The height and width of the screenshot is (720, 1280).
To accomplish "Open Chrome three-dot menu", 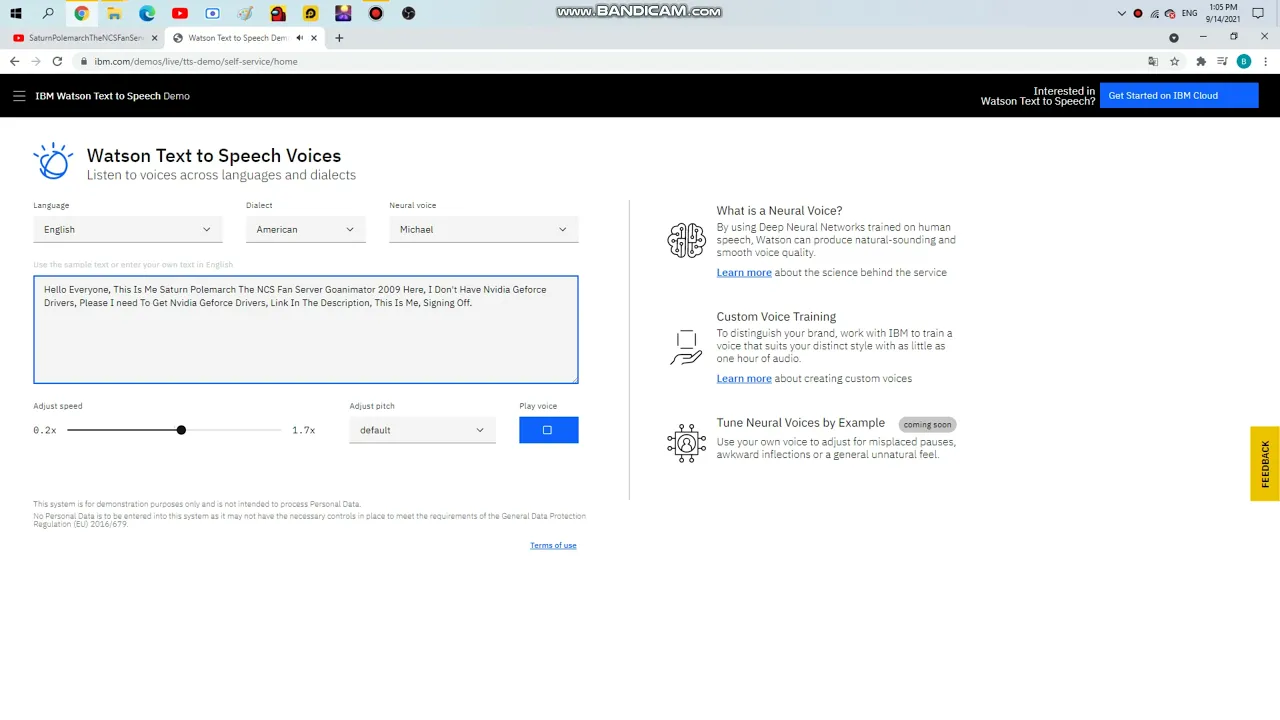I will 1265,61.
